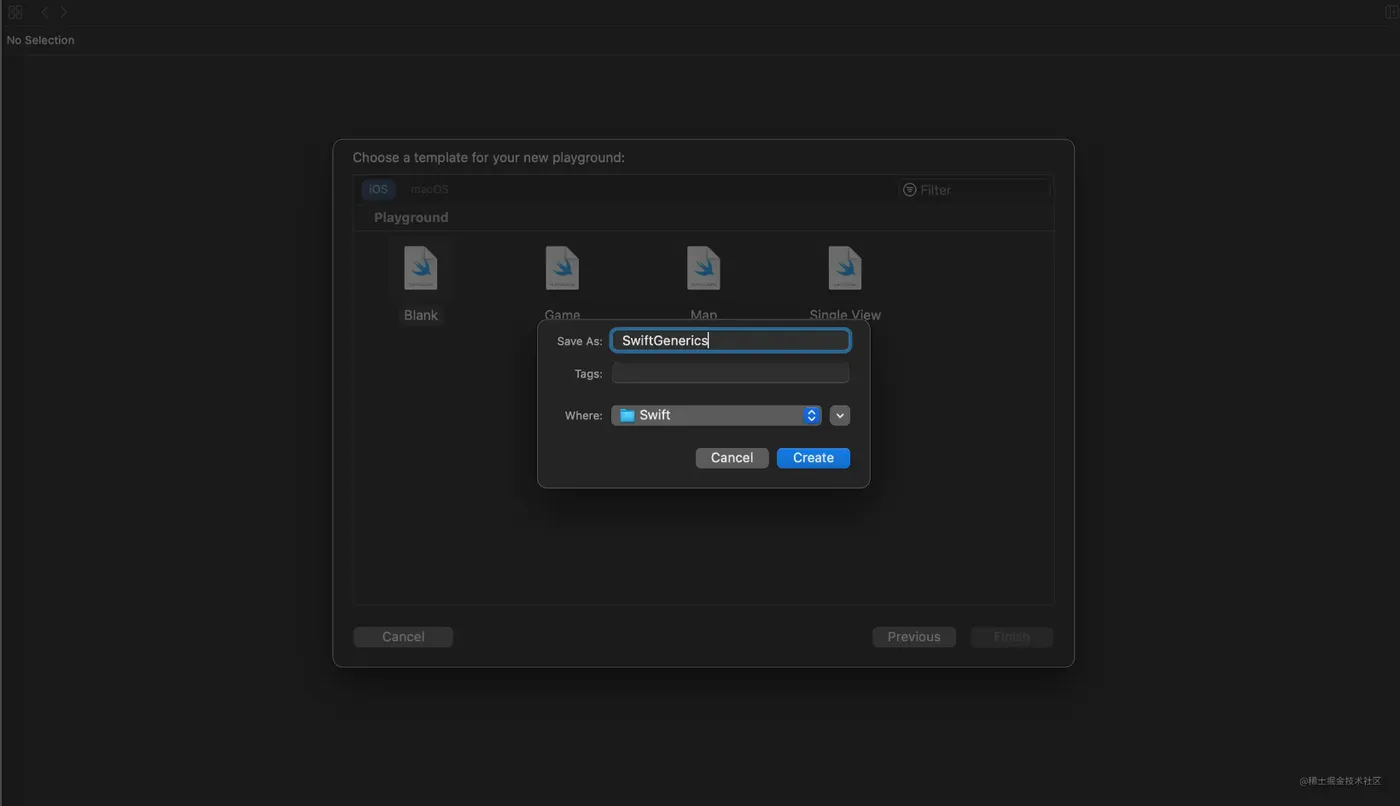Go back with the left chevron

tap(44, 12)
